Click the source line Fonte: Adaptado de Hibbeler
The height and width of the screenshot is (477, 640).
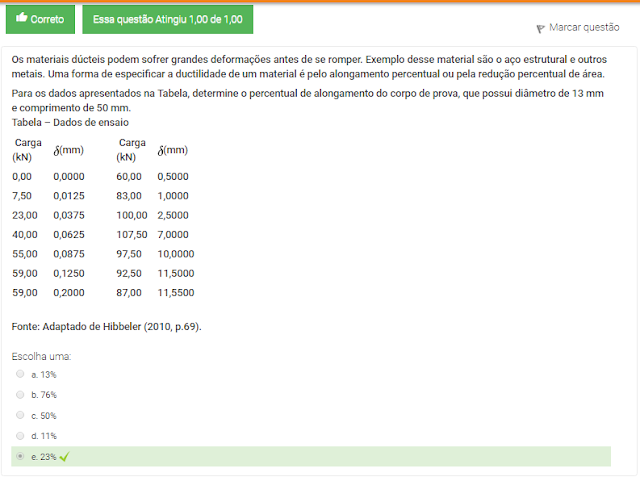point(107,327)
